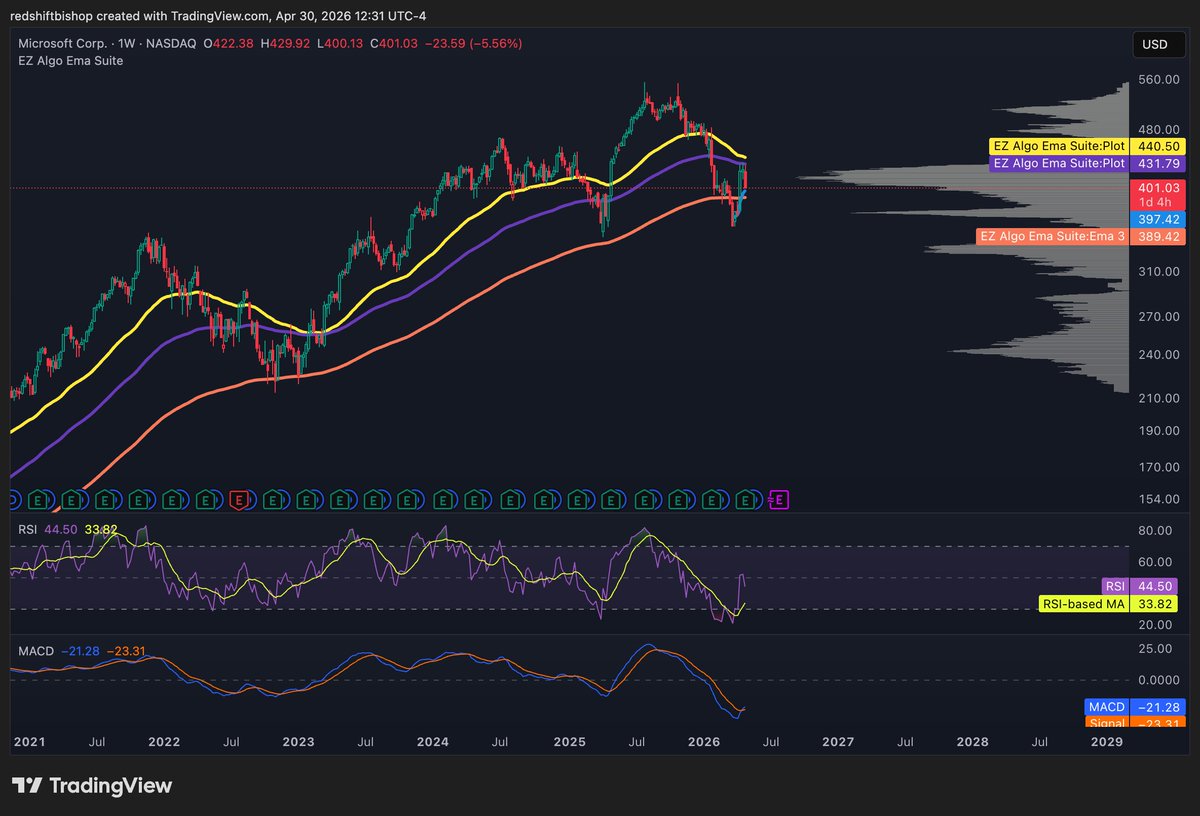Image resolution: width=1200 pixels, height=816 pixels.
Task: Click the high value H429.92
Action: pyautogui.click(x=286, y=44)
